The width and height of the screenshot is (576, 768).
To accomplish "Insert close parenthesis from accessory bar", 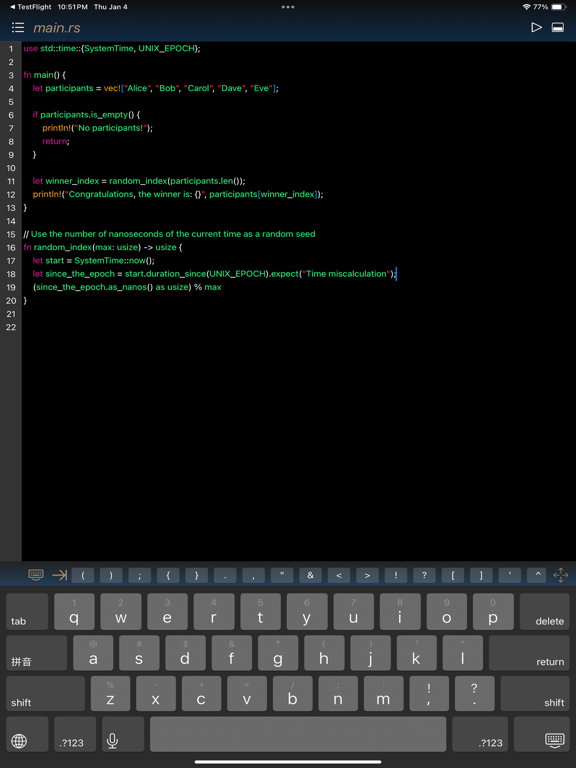I will click(x=111, y=576).
